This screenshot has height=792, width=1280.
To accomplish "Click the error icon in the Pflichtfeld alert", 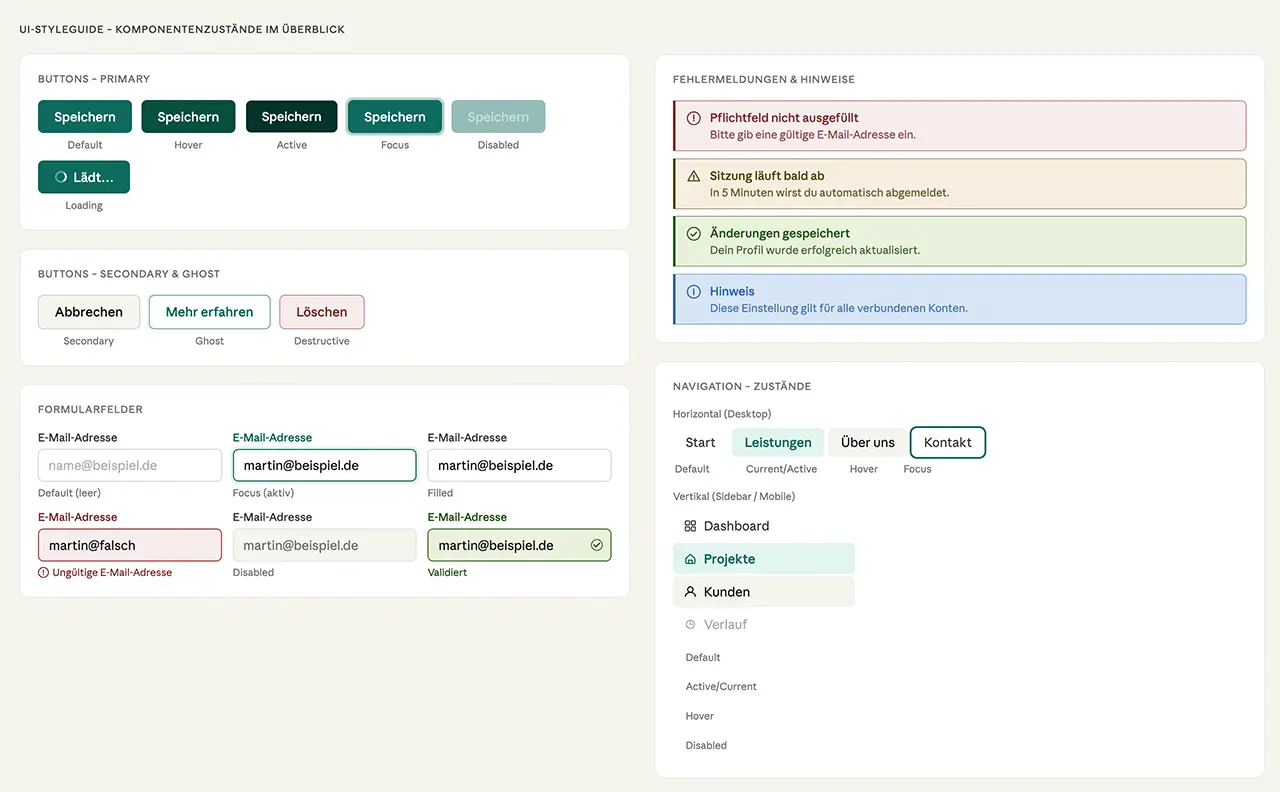I will [694, 117].
